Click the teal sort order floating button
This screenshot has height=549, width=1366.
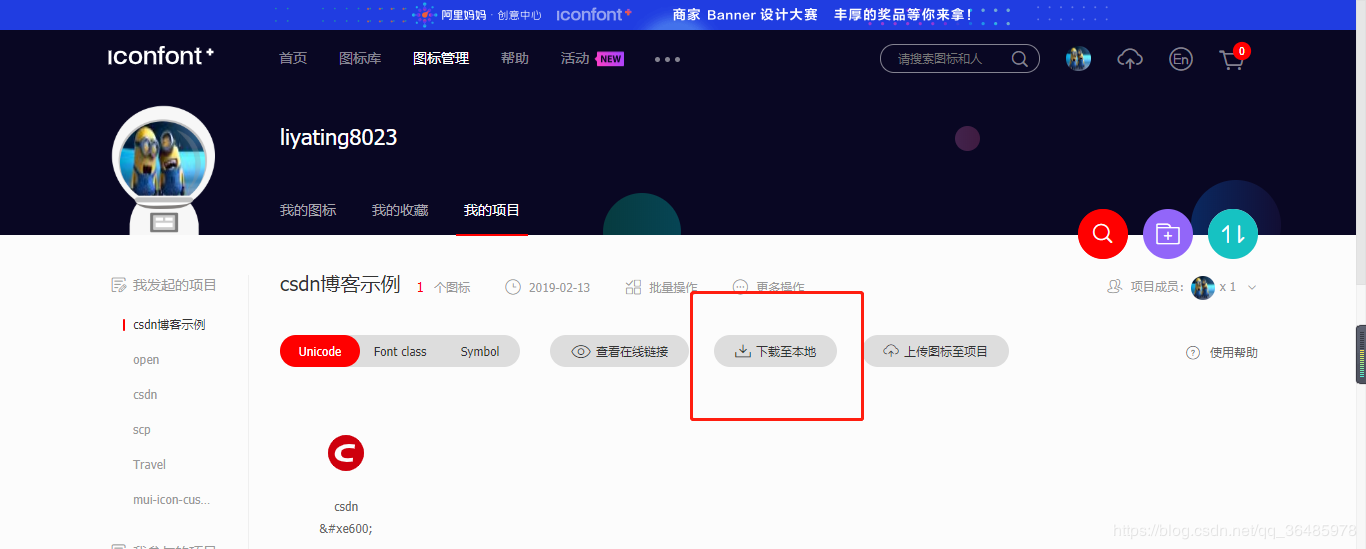tap(1233, 234)
